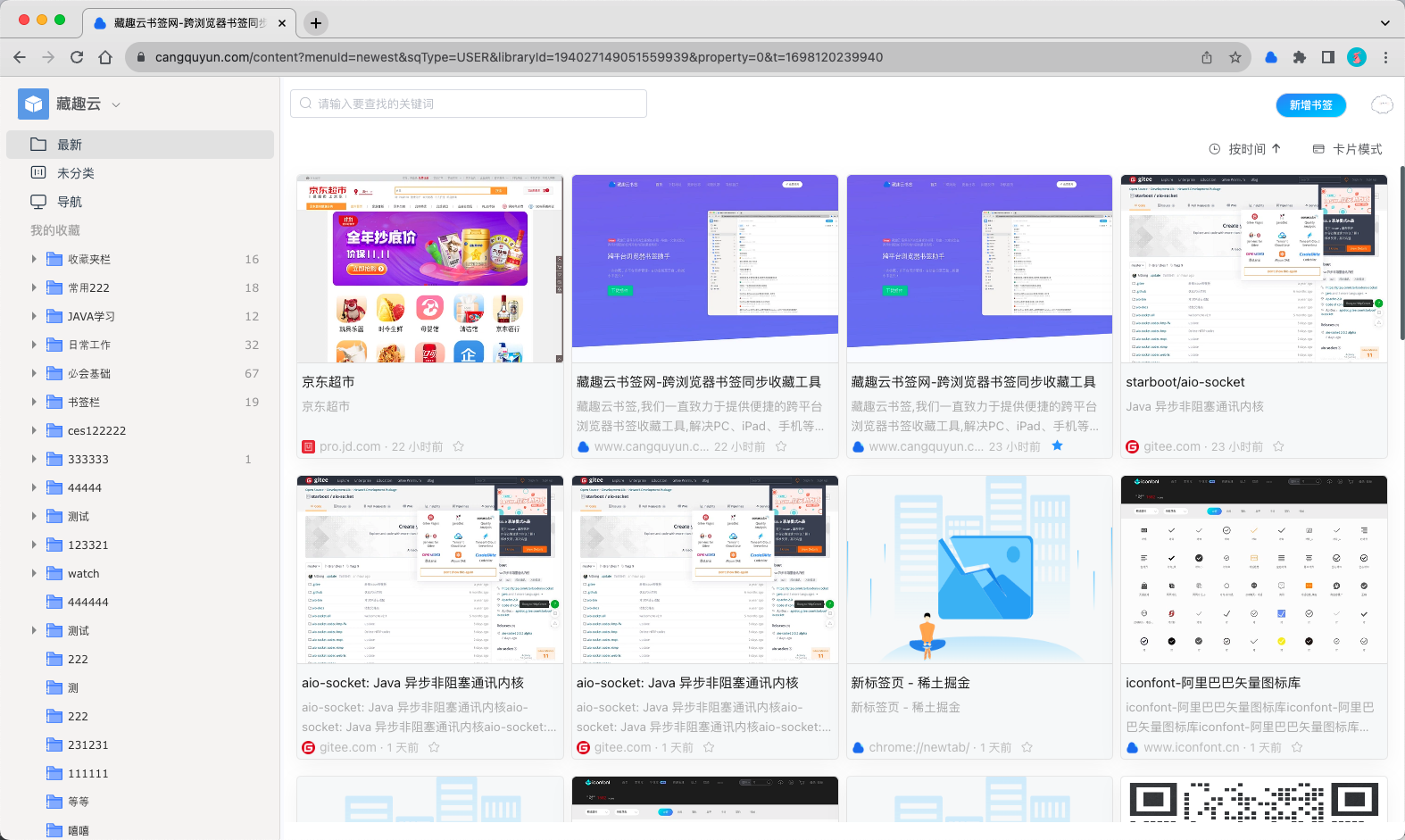
Task: Open the 藏趣云 library dropdown arrow
Action: [116, 105]
